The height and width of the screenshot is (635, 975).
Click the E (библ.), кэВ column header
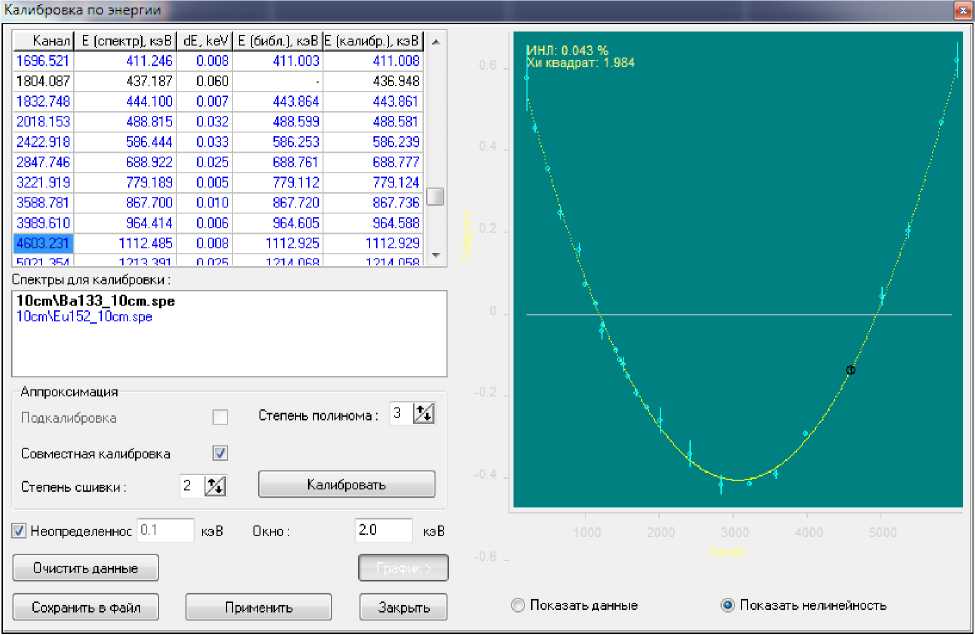(278, 41)
